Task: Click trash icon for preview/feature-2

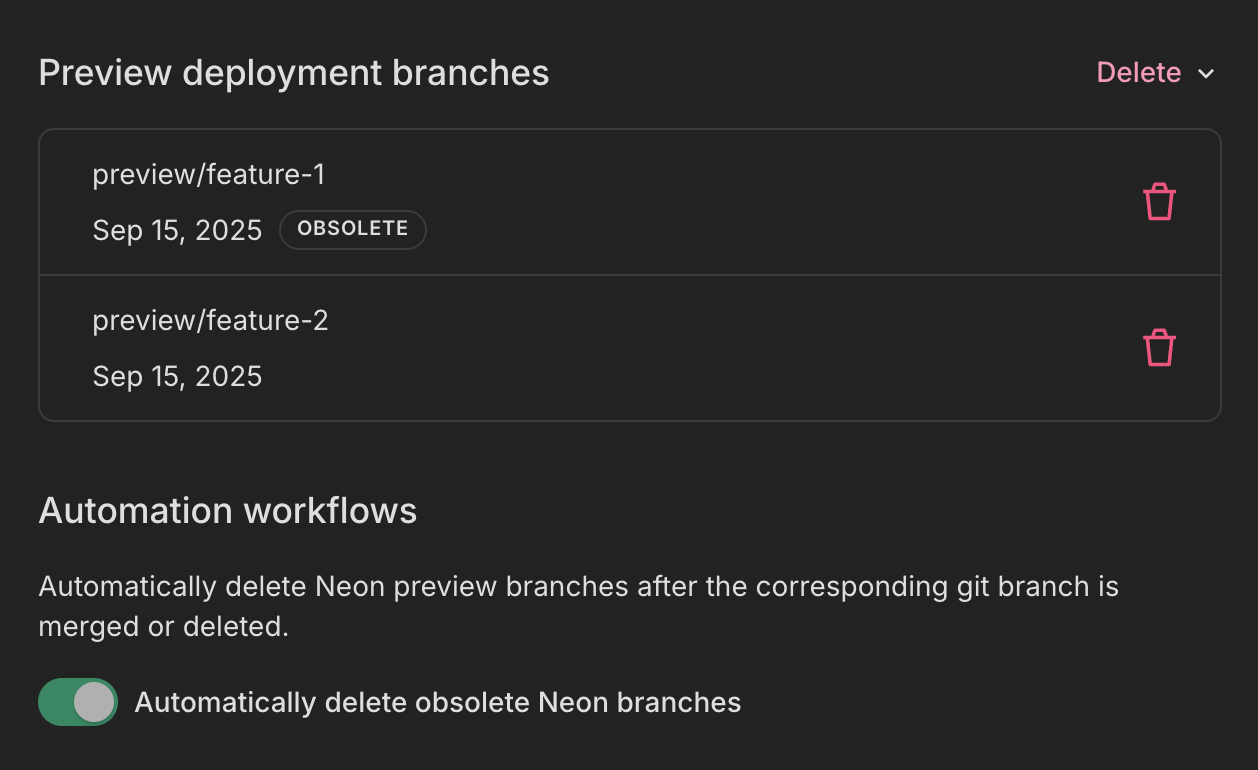Action: [x=1159, y=348]
